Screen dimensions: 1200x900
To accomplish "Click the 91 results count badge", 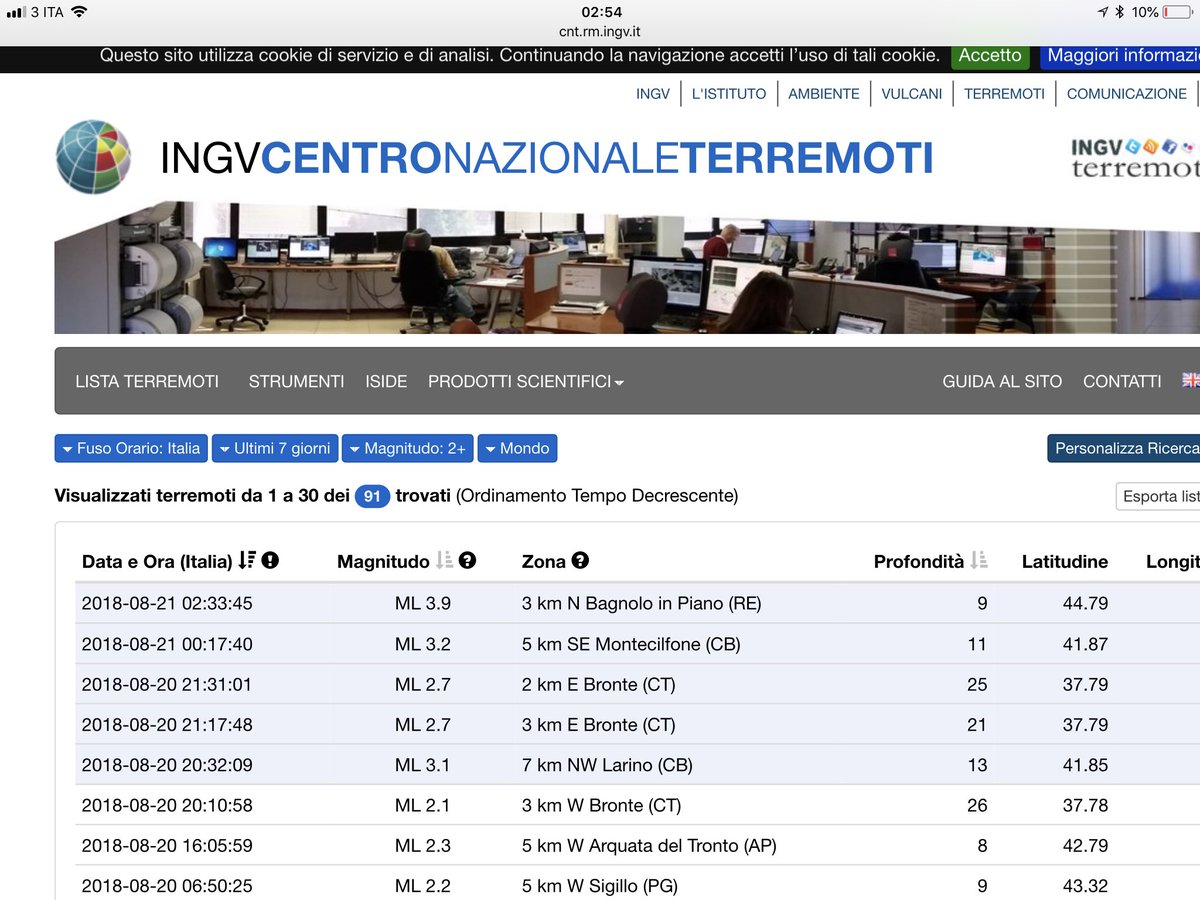I will click(x=371, y=496).
